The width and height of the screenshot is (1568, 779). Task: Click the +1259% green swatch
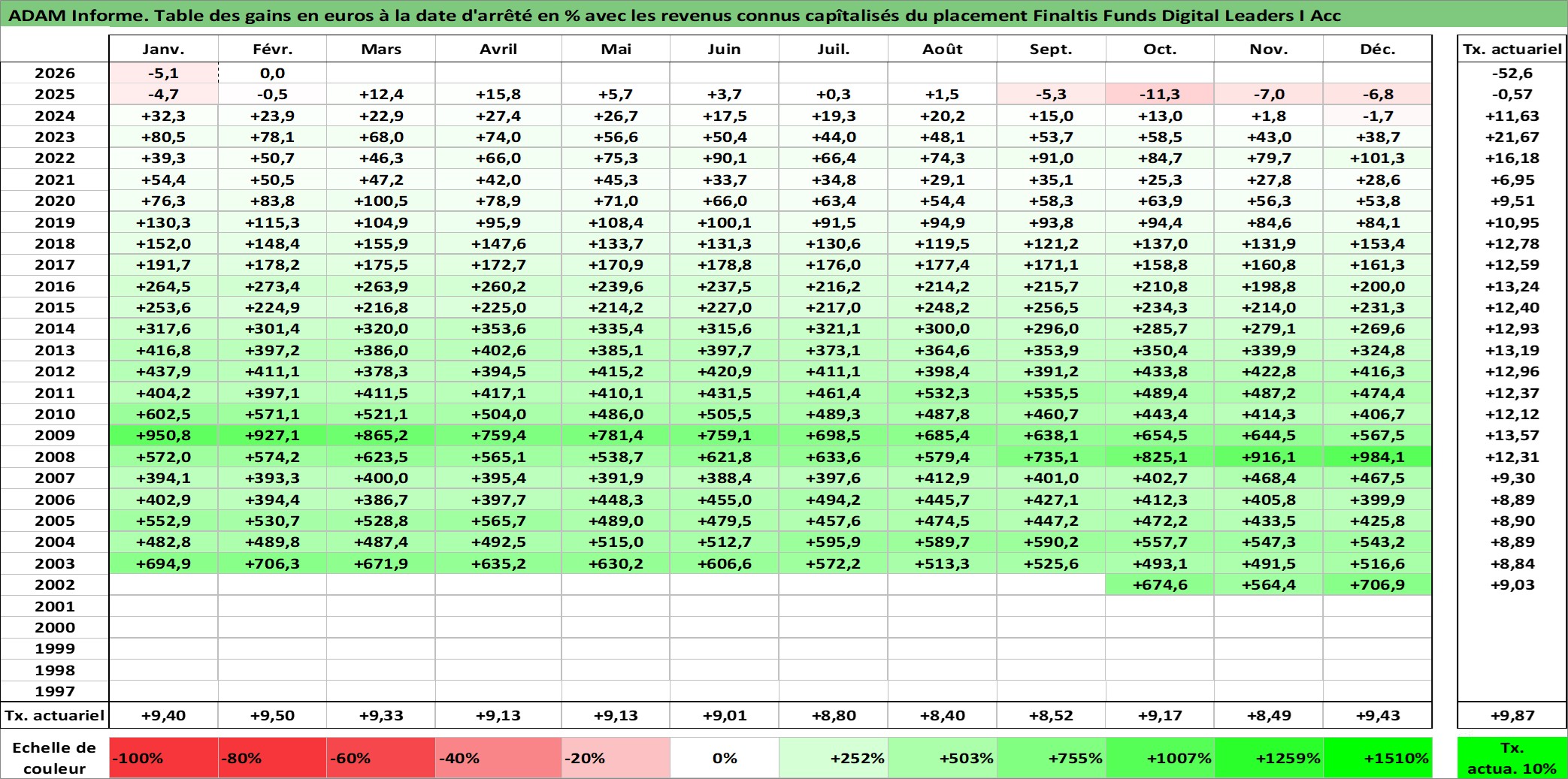click(1268, 758)
